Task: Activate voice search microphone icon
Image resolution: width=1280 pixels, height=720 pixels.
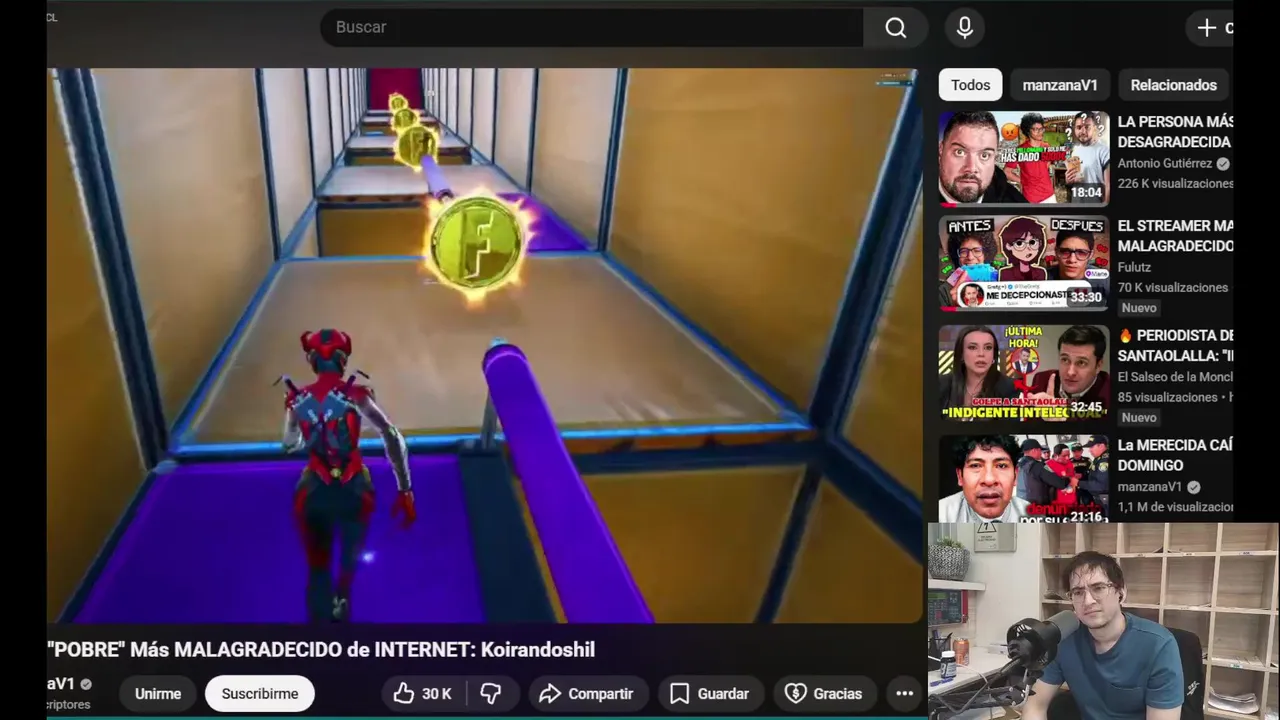Action: coord(965,28)
